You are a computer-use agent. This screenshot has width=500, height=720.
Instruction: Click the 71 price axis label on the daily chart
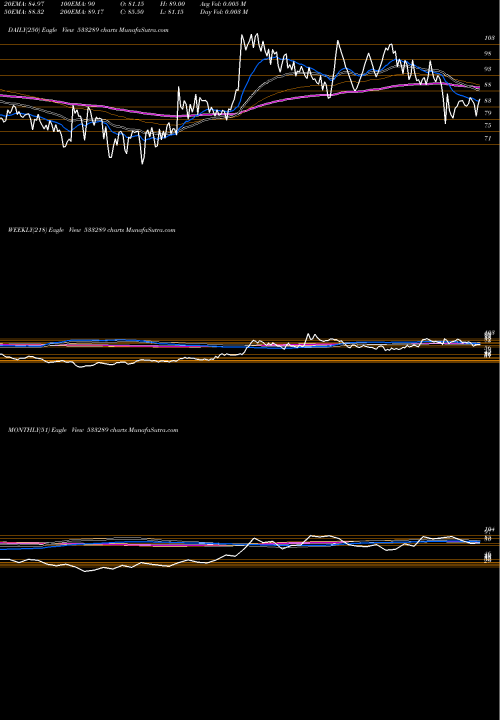pyautogui.click(x=488, y=138)
